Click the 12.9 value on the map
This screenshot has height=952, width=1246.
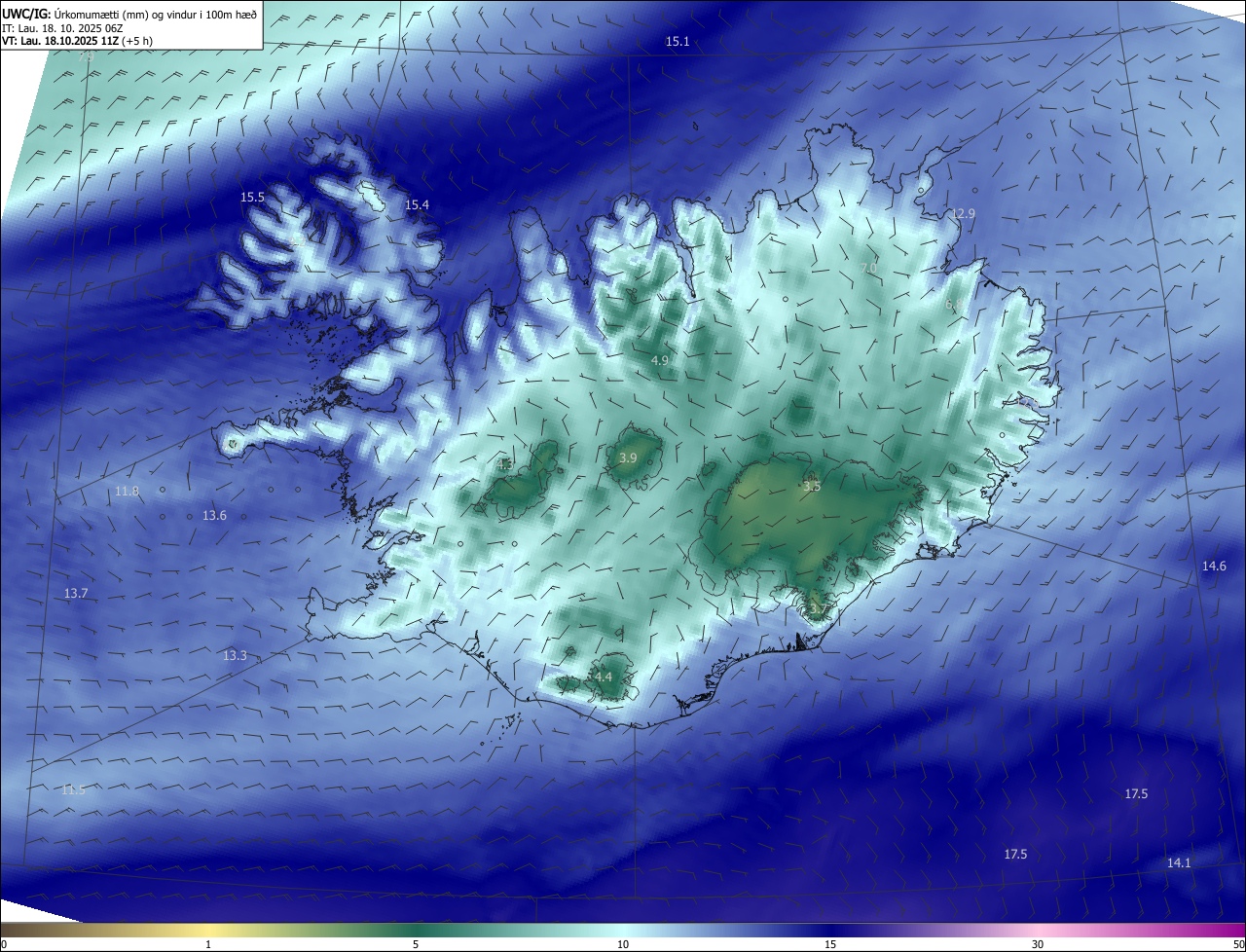964,213
